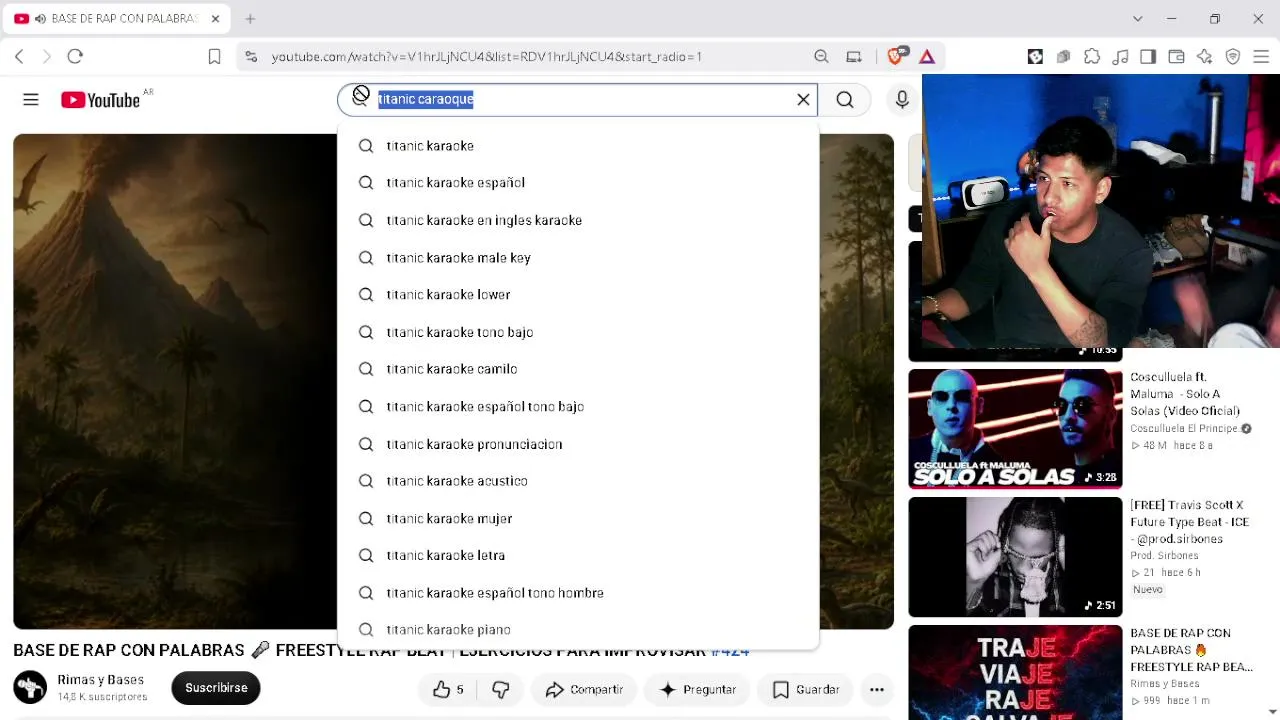Like the video with thumbs up
Viewport: 1280px width, 720px height.
(x=448, y=689)
